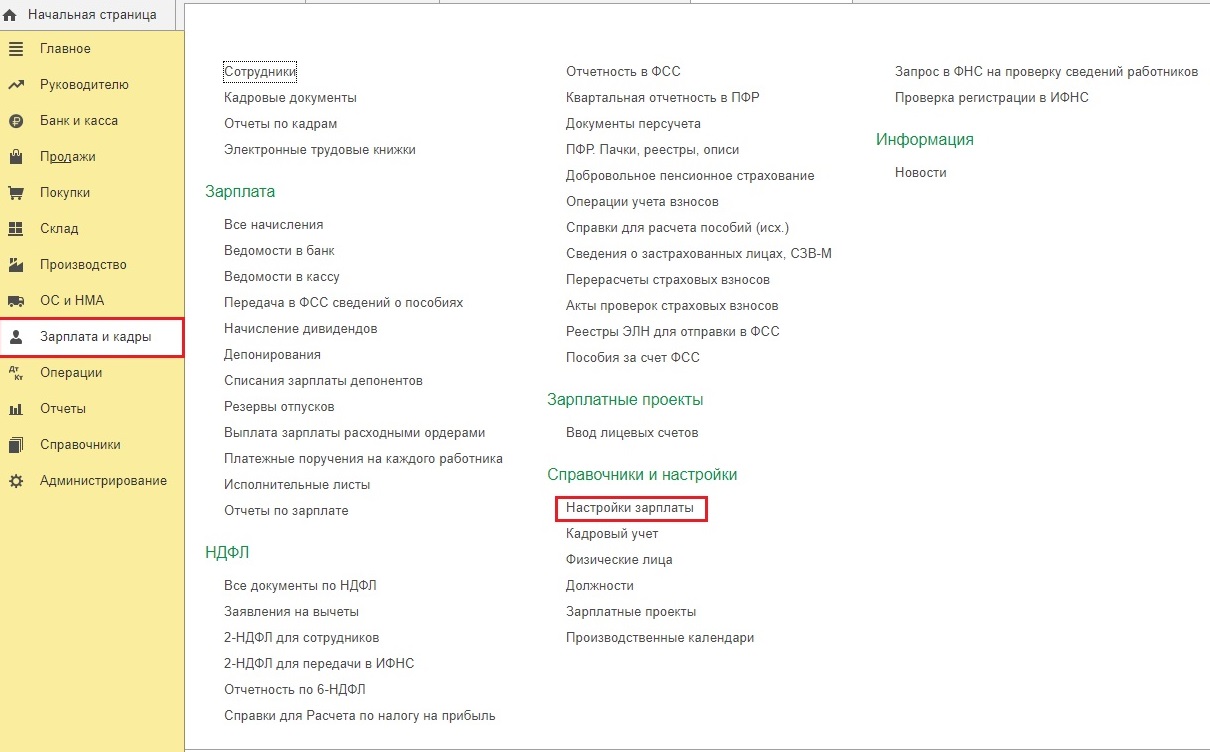Click the home icon on Начальная страница tab

[x=12, y=16]
